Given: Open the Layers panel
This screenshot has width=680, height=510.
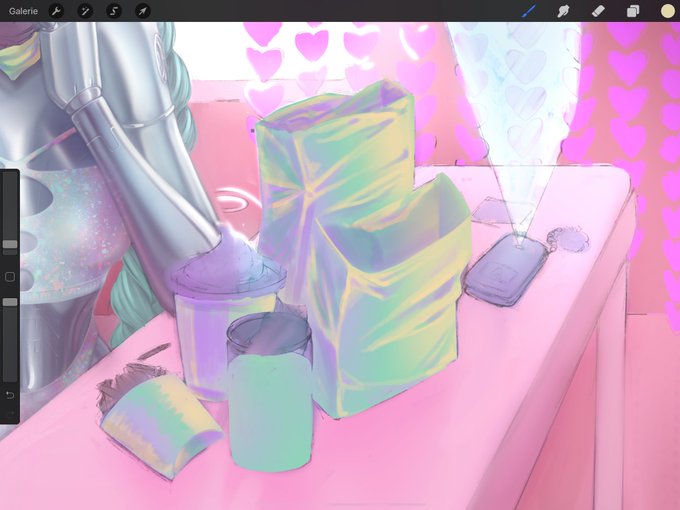Looking at the screenshot, I should tap(633, 11).
